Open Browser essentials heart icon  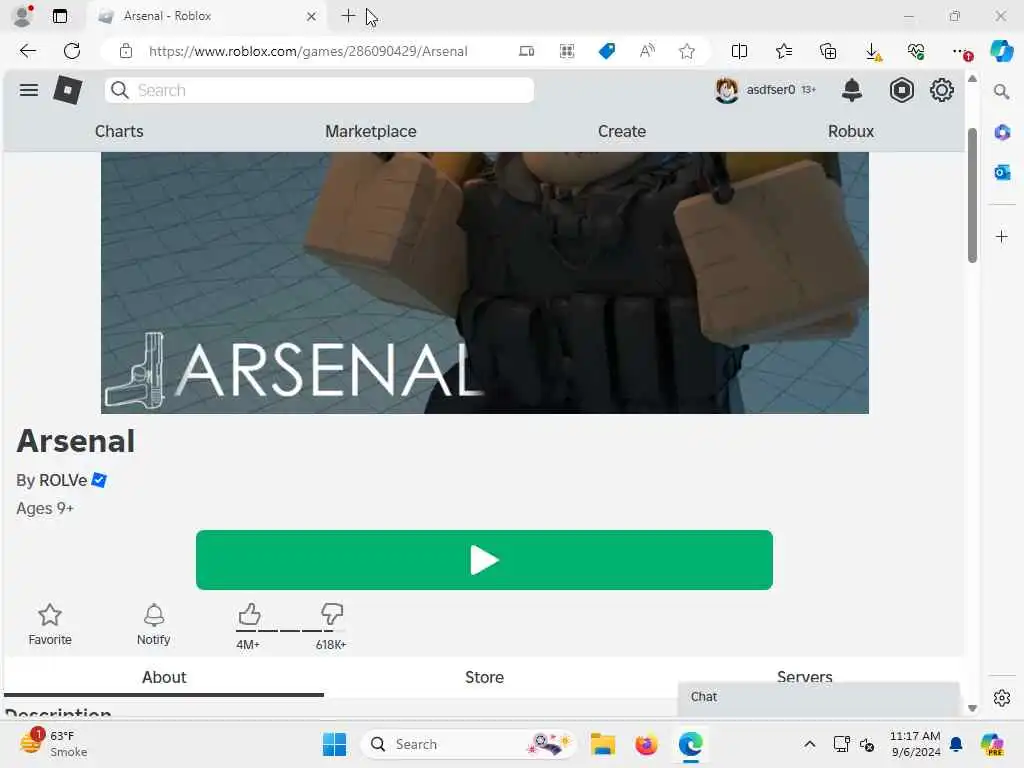[x=916, y=51]
